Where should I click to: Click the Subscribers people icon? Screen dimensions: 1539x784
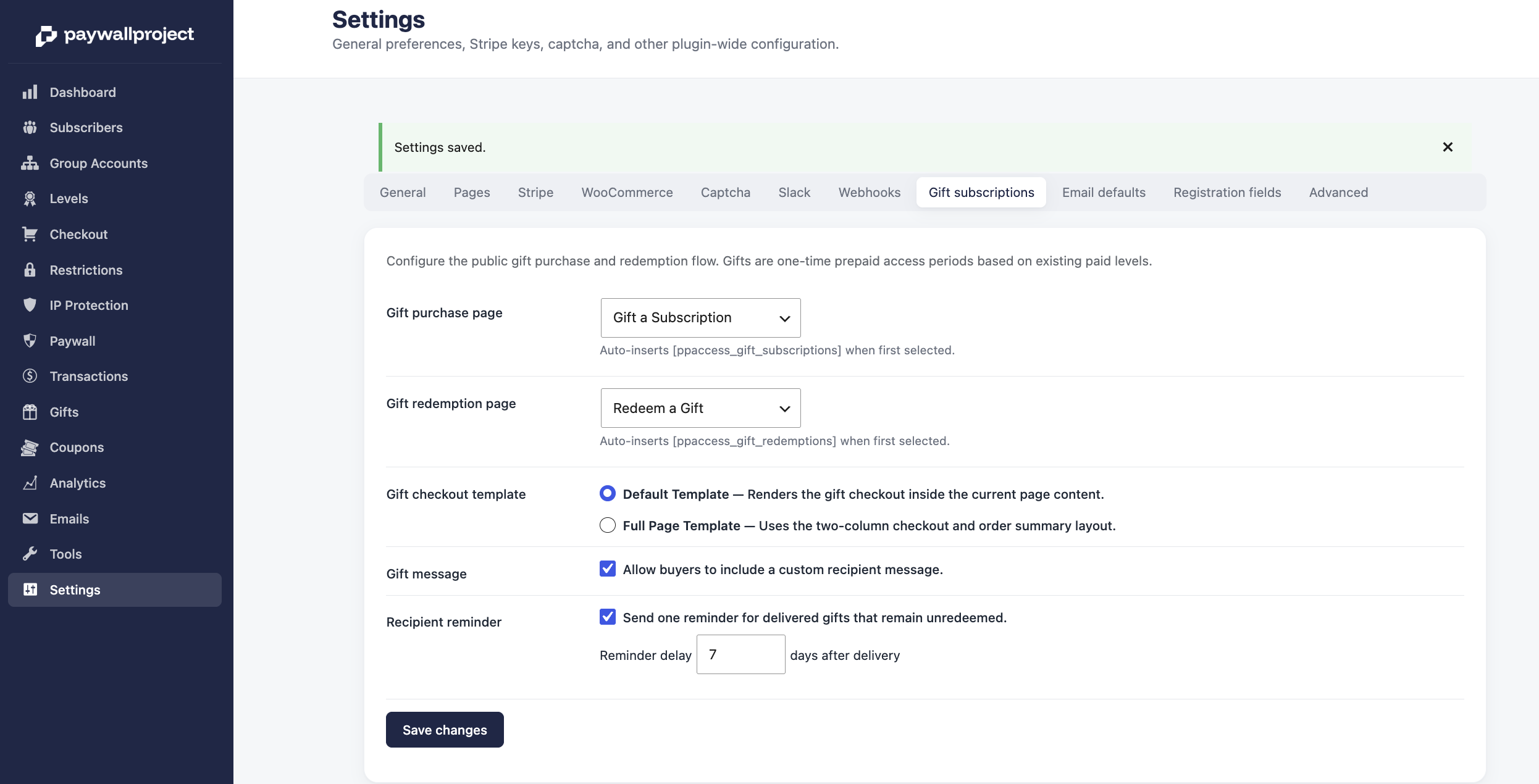click(30, 127)
